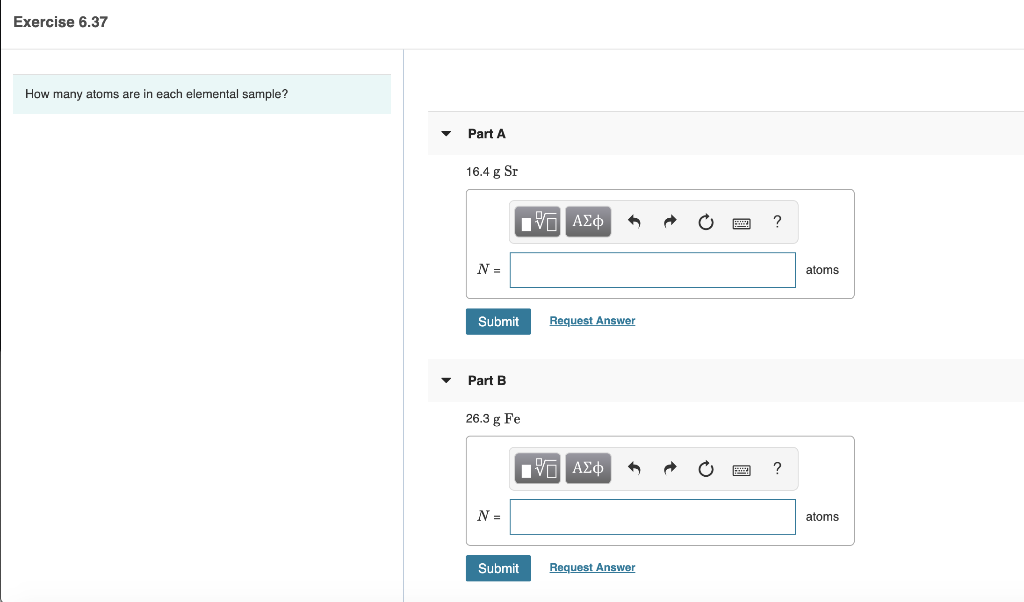Open Part A Greek symbols palette
The height and width of the screenshot is (602, 1024).
pyautogui.click(x=588, y=221)
